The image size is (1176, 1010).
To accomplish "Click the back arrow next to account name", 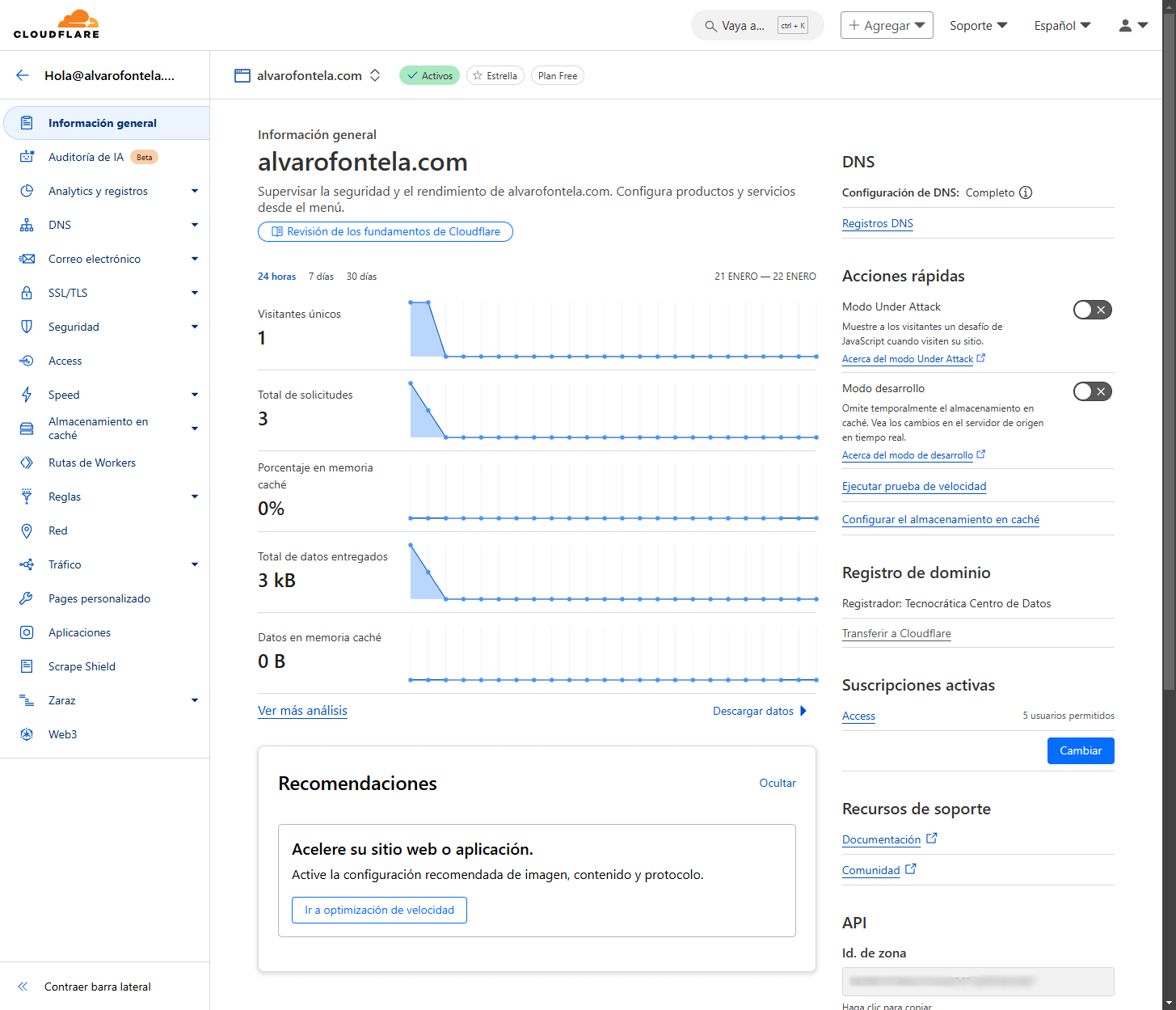I will 23,75.
